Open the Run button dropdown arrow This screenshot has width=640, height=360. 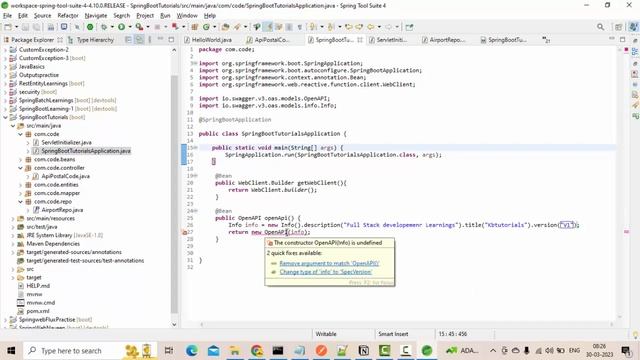[130, 27]
